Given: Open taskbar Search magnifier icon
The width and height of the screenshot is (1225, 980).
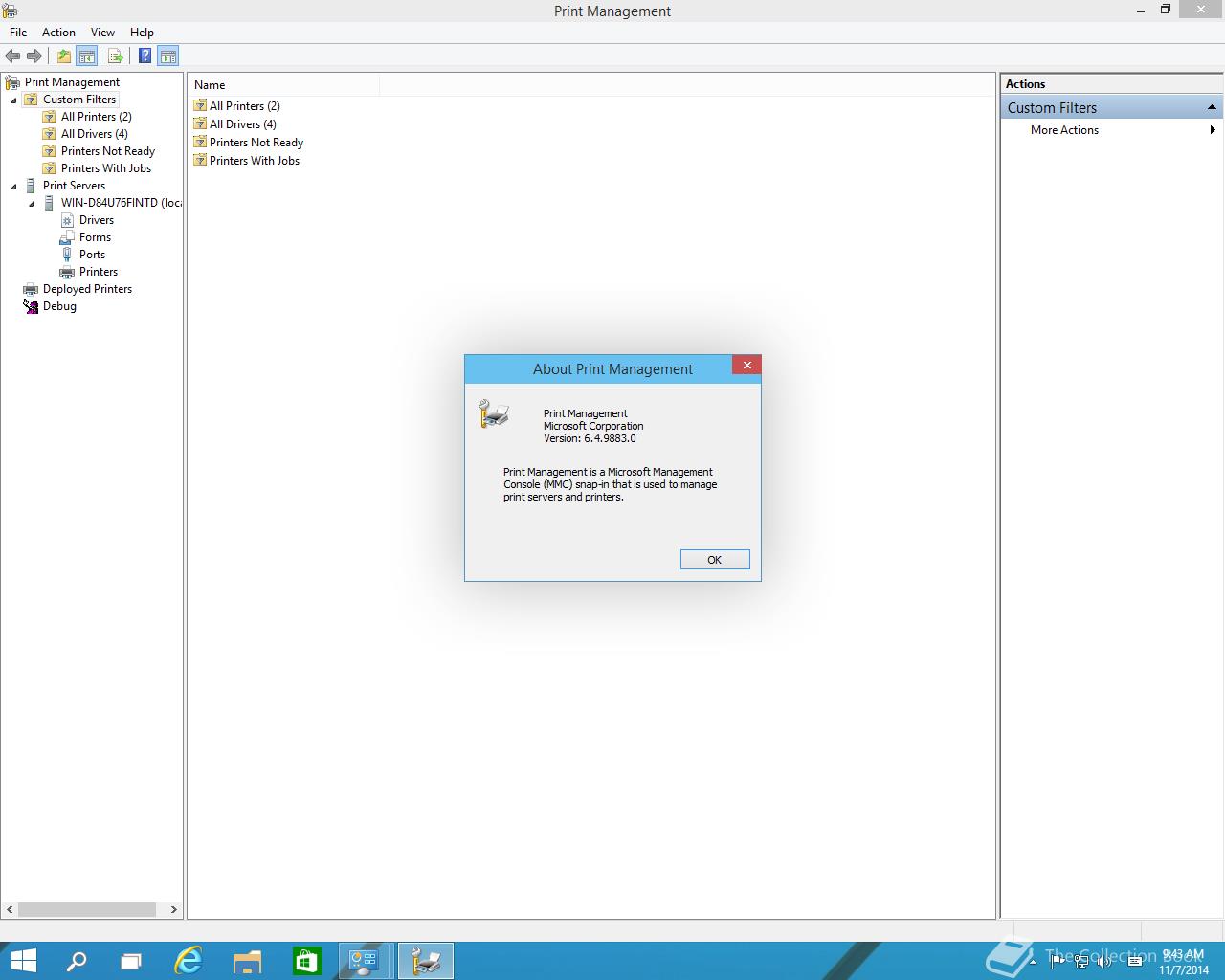Looking at the screenshot, I should [x=77, y=961].
